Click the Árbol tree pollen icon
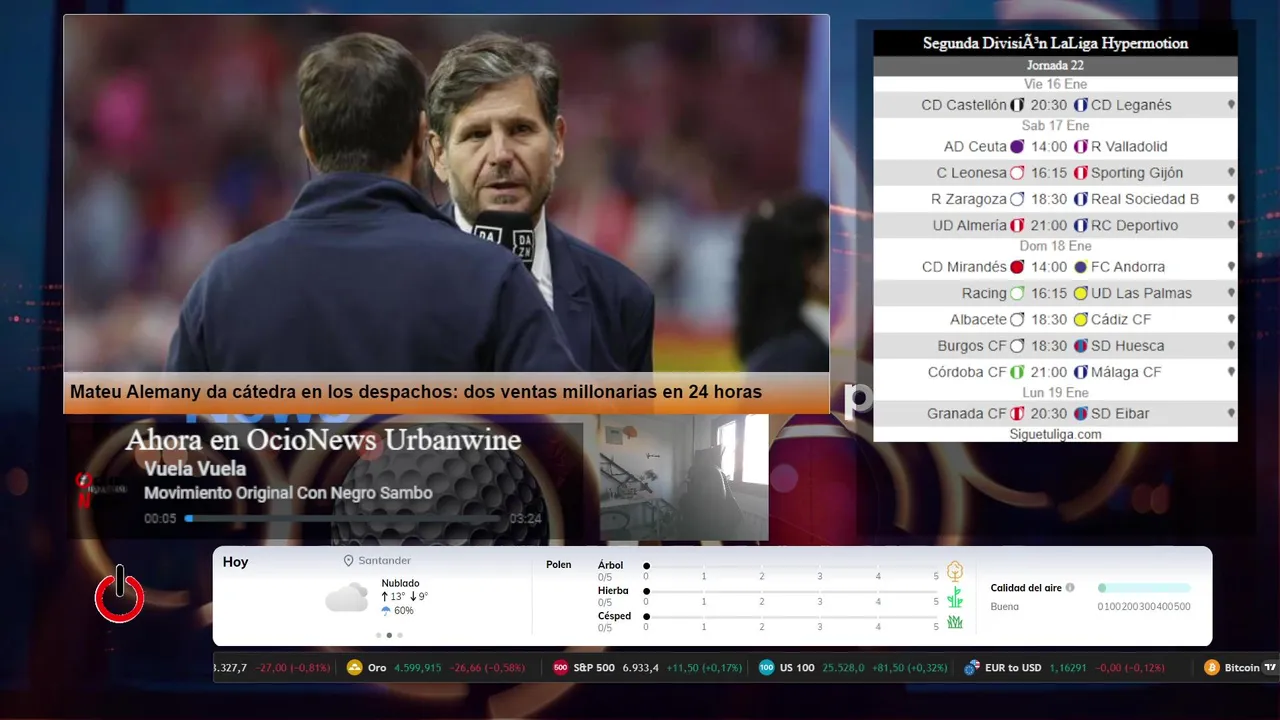The width and height of the screenshot is (1280, 720). (955, 571)
